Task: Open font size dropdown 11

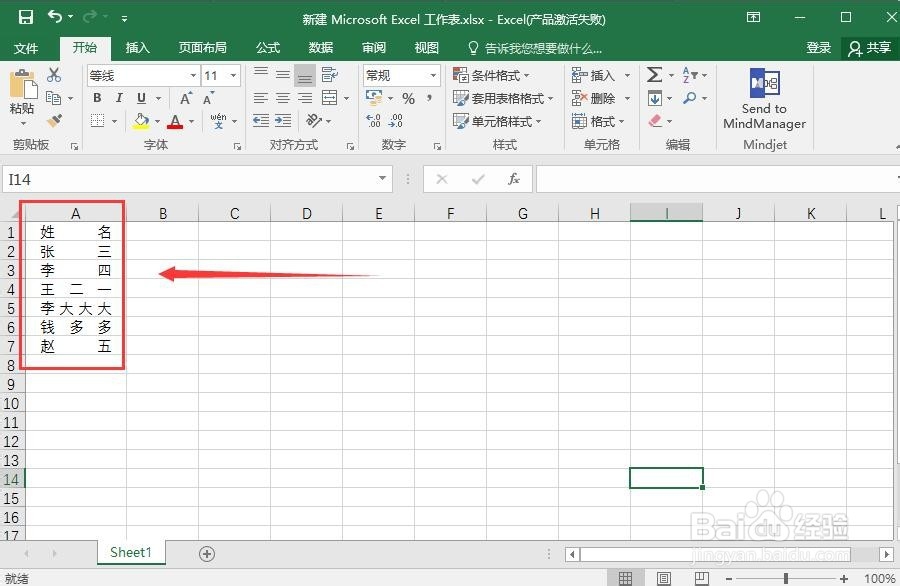Action: (x=234, y=75)
